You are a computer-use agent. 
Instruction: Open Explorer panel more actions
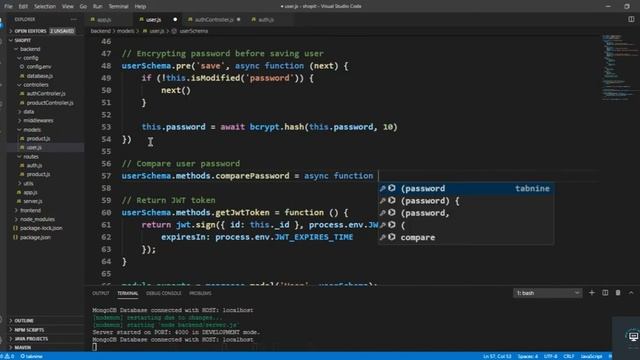[x=73, y=19]
